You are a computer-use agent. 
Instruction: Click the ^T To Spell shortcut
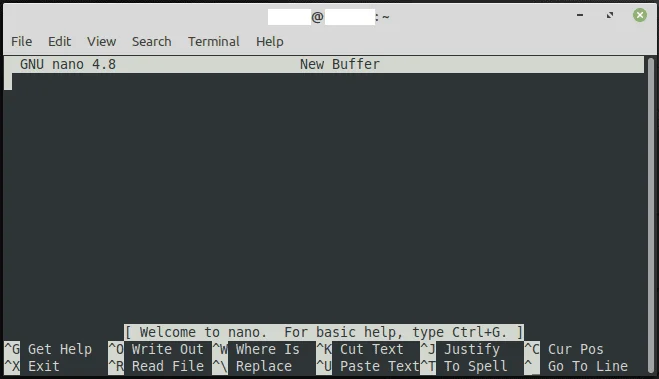click(464, 366)
